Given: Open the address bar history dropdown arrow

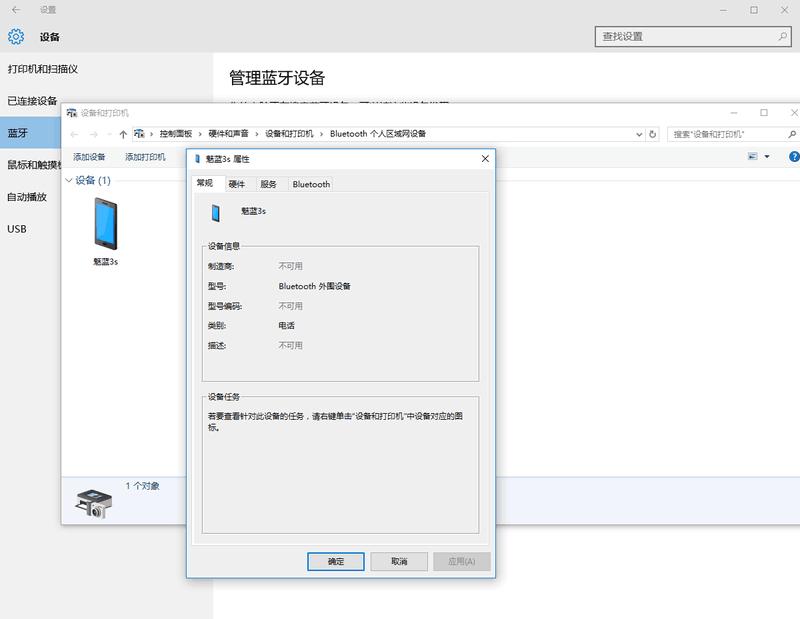Looking at the screenshot, I should (x=641, y=133).
